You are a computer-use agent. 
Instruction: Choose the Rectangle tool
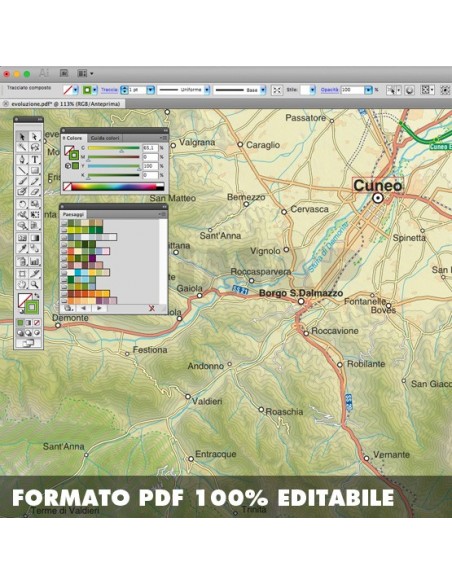point(34,171)
